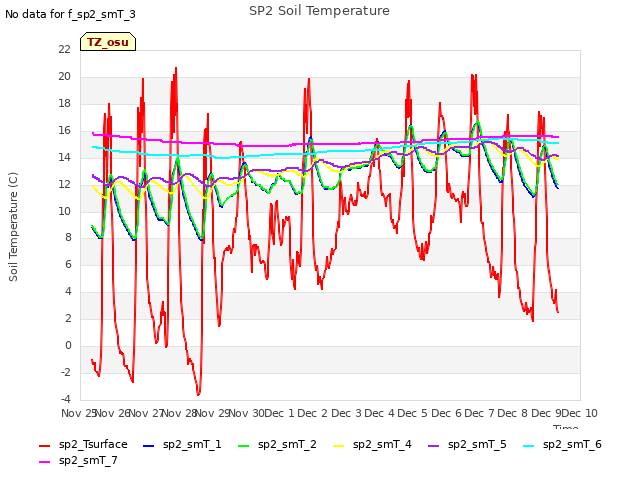Screen dimensions: 640x480
Task: Click the Dec 10 x-axis tick label
Action: click(x=580, y=413)
